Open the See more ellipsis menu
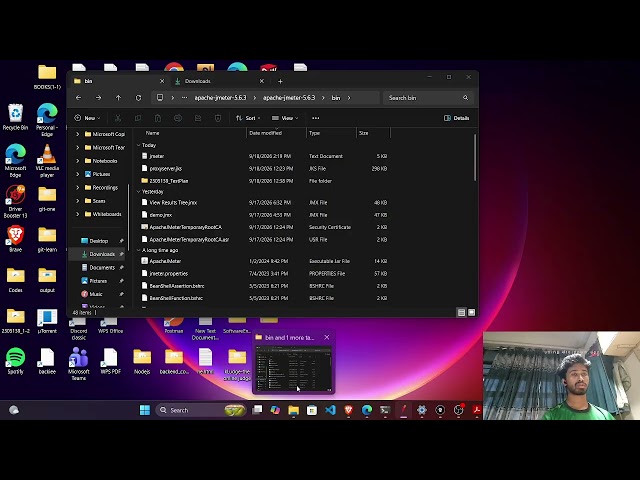640x480 pixels. (x=316, y=118)
